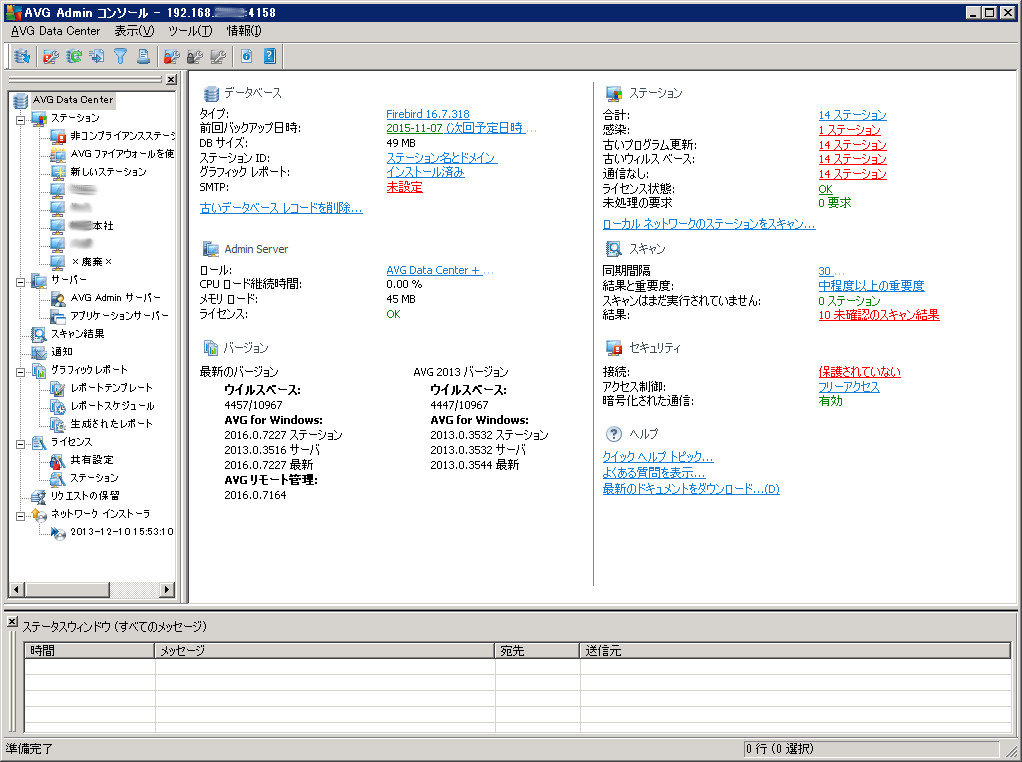Click the ステーション名とドメイン link
The width and height of the screenshot is (1022, 762).
click(x=442, y=158)
